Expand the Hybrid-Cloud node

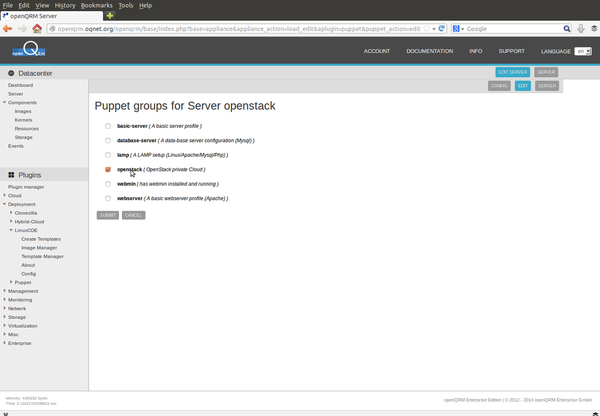(11, 222)
